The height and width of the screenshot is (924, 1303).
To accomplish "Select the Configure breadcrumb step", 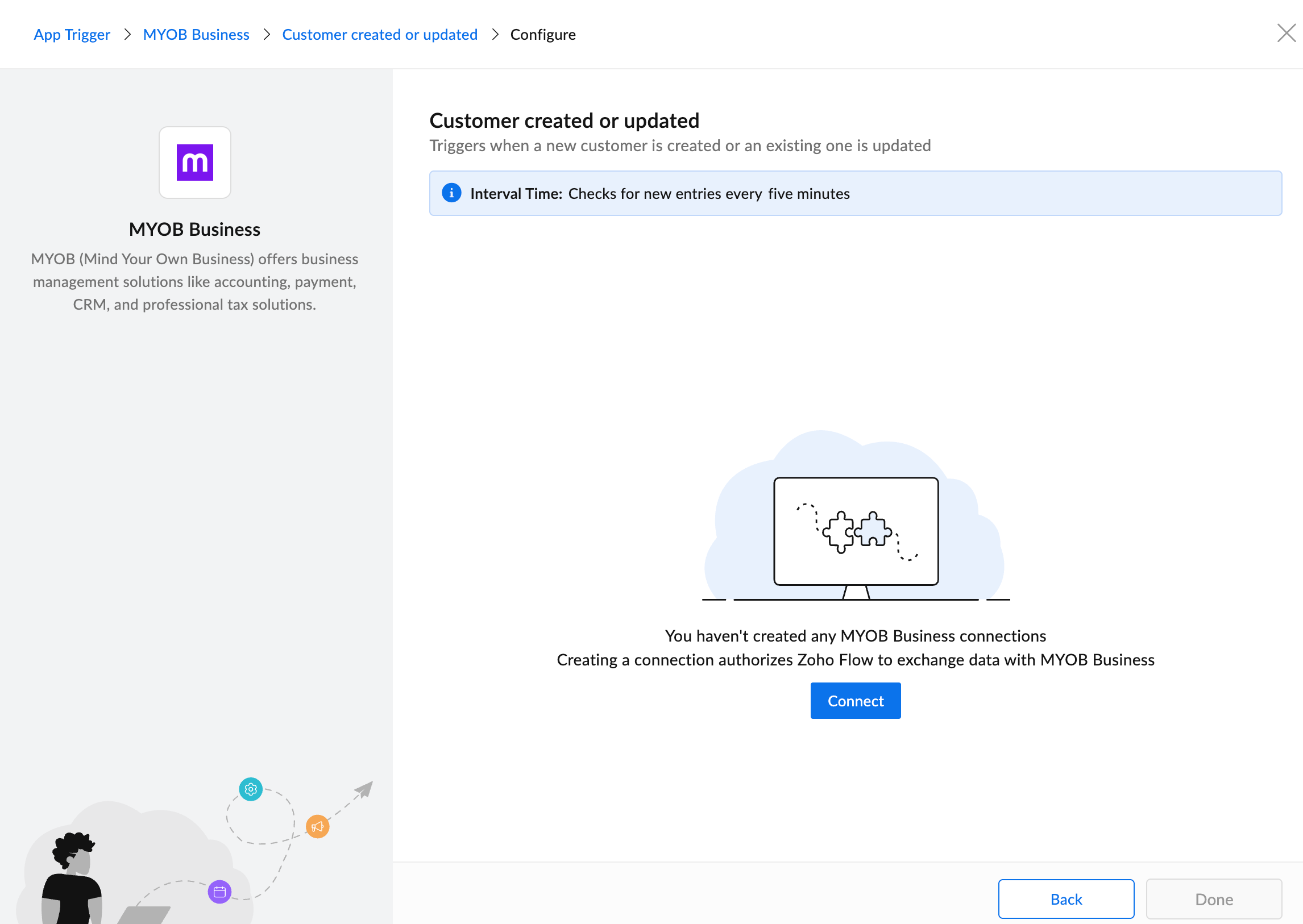I will click(x=543, y=35).
